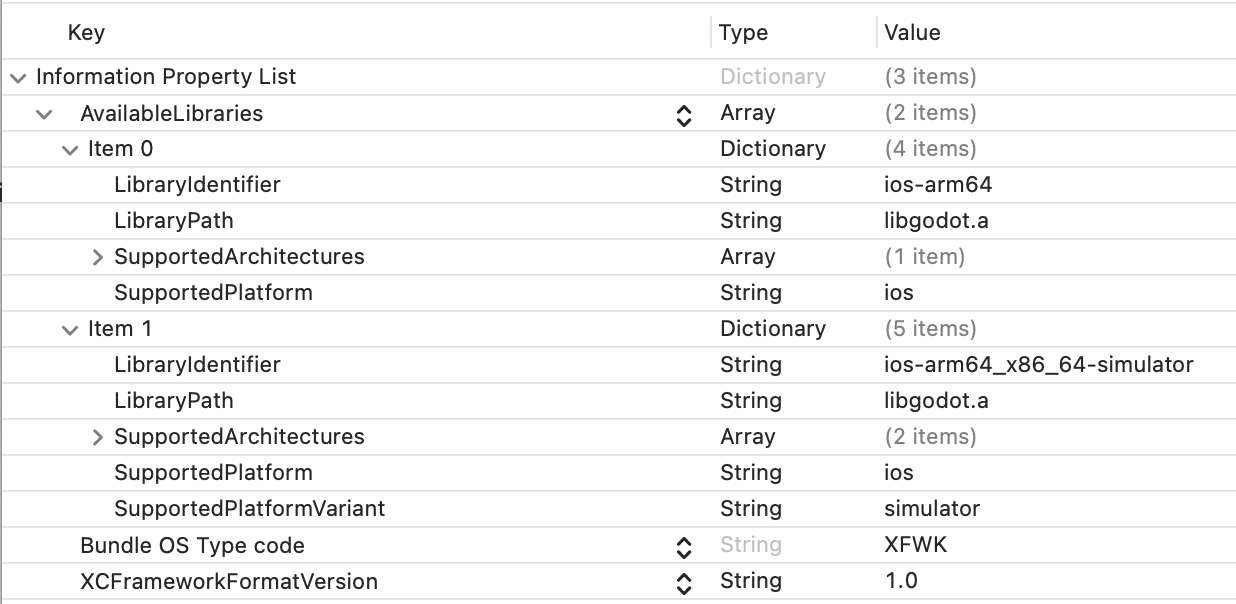Click the Key column header
Image resolution: width=1236 pixels, height=604 pixels.
(x=86, y=33)
